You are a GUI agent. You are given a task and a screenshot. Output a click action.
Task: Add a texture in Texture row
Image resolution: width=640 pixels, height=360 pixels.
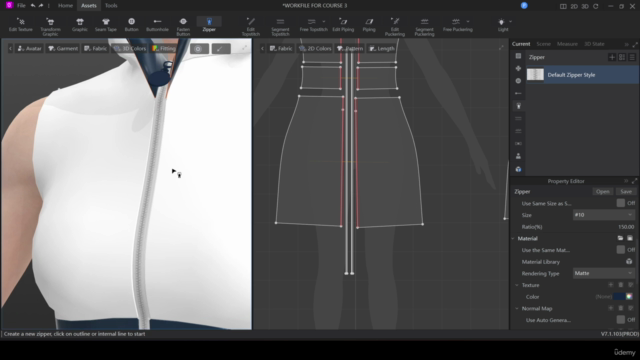click(x=611, y=285)
